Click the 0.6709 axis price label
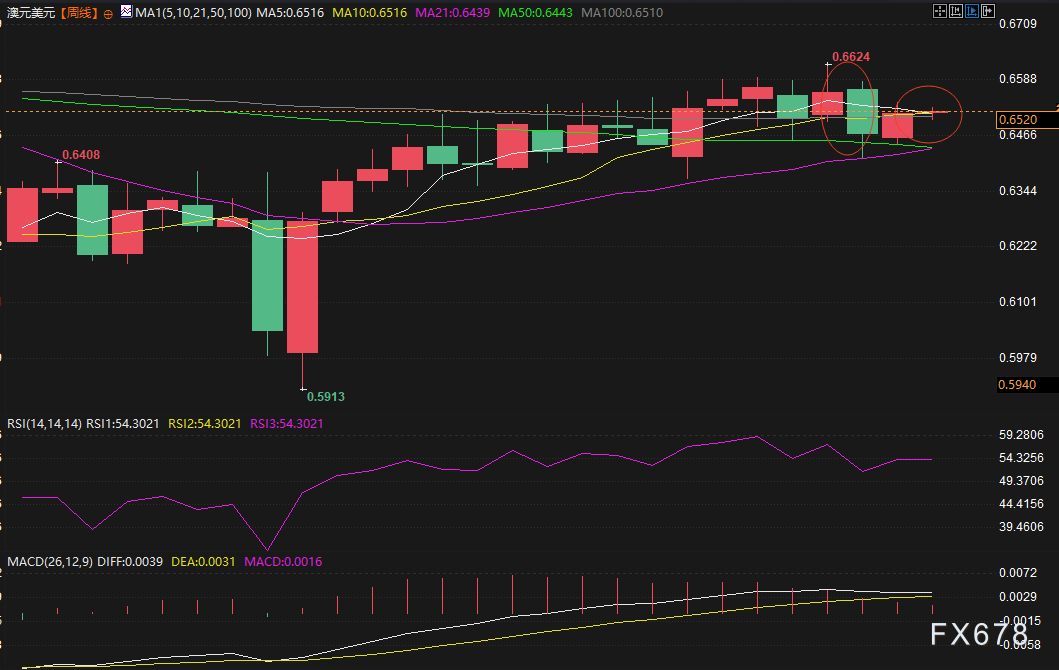Image resolution: width=1059 pixels, height=670 pixels. [x=1018, y=24]
